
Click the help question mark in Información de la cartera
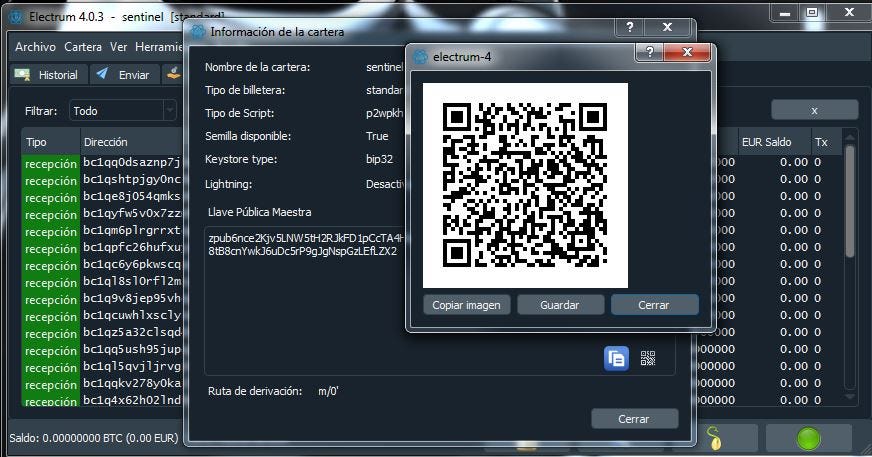click(630, 27)
